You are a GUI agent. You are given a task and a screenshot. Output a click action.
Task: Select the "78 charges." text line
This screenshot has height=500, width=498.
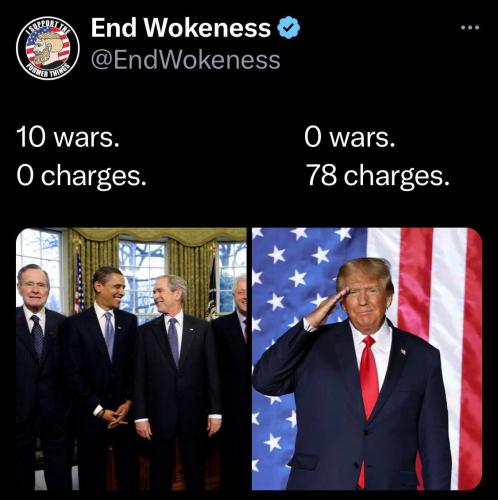pyautogui.click(x=378, y=176)
